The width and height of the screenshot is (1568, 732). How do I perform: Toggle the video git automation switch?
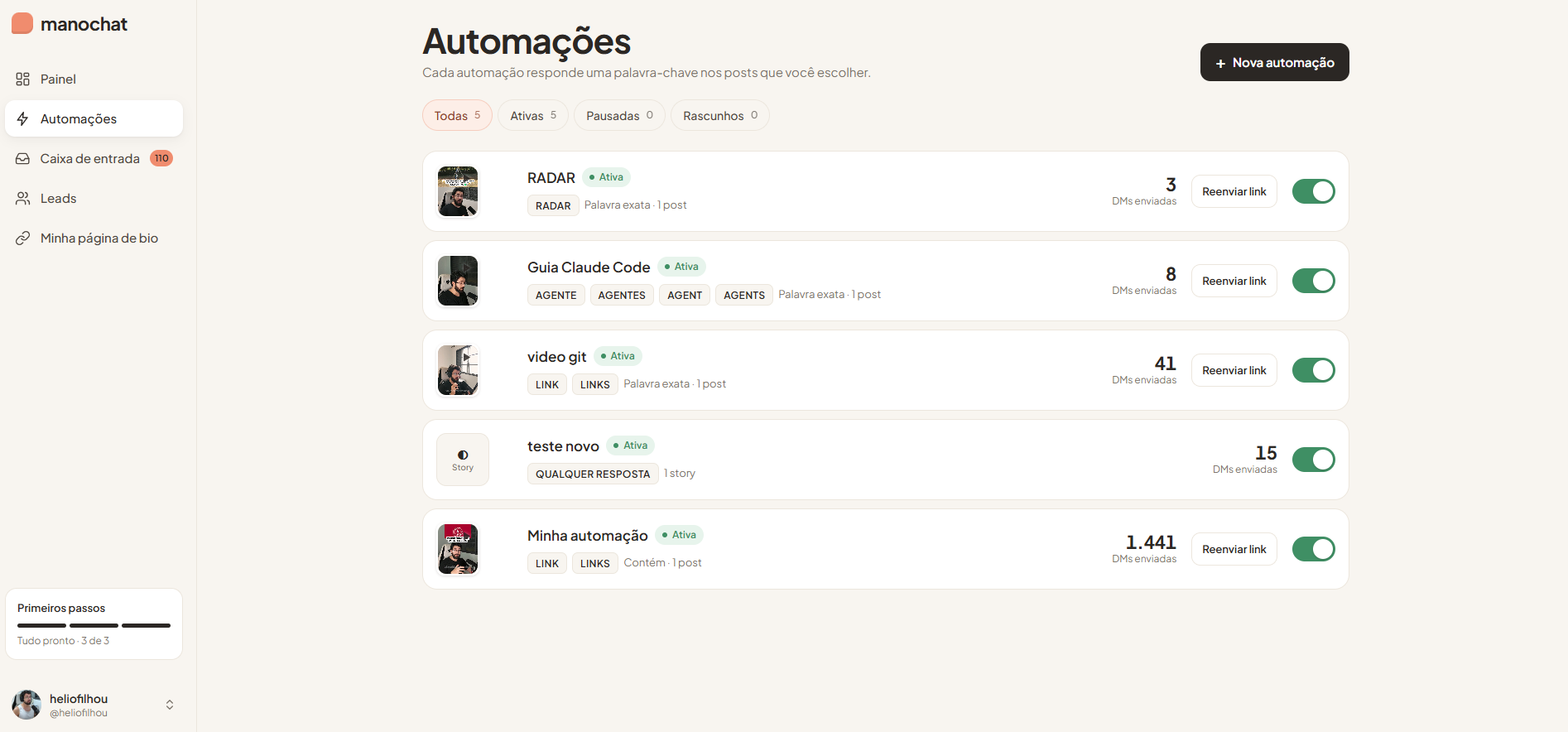click(x=1314, y=370)
